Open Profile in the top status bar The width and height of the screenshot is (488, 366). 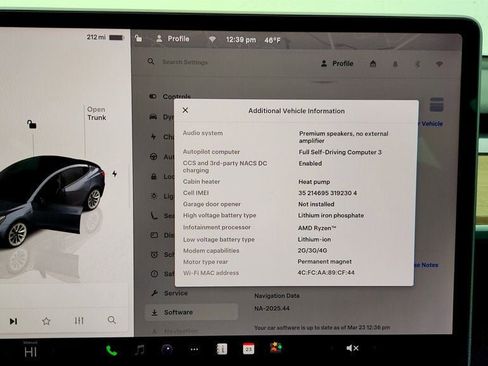(173, 39)
